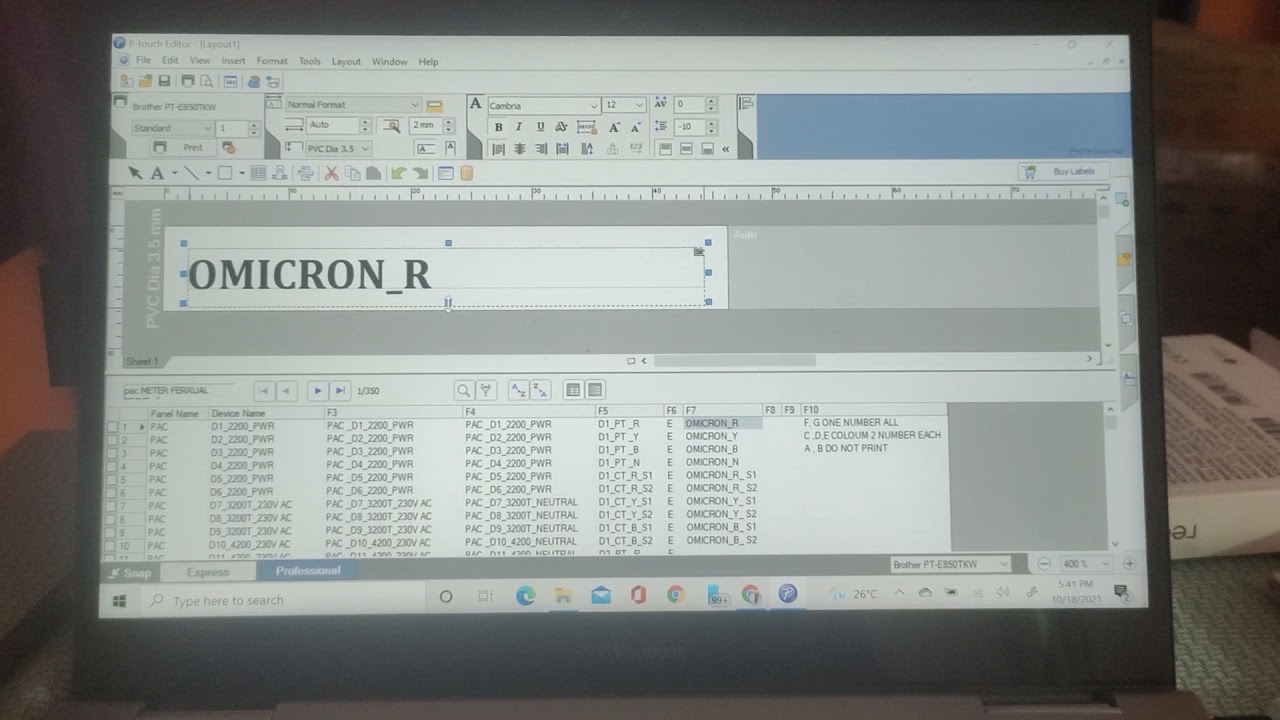Image resolution: width=1280 pixels, height=720 pixels.
Task: Toggle Bold text formatting
Action: (x=498, y=127)
